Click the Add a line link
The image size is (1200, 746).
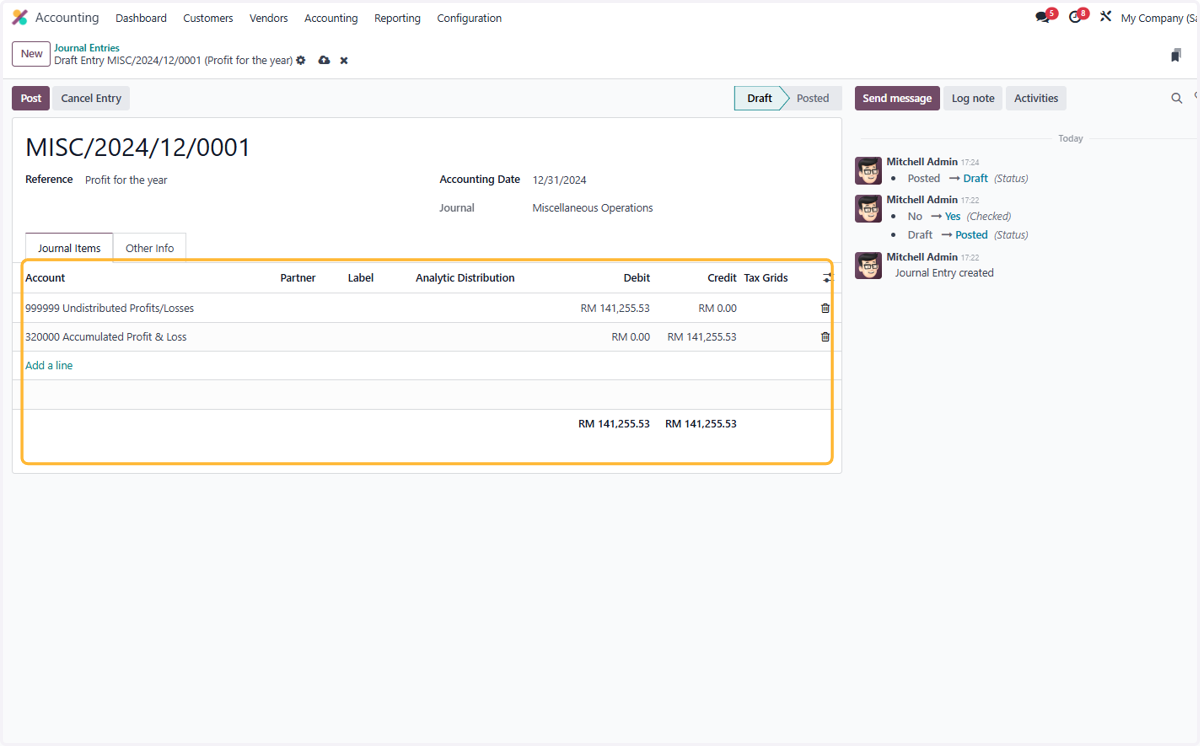[x=49, y=366]
